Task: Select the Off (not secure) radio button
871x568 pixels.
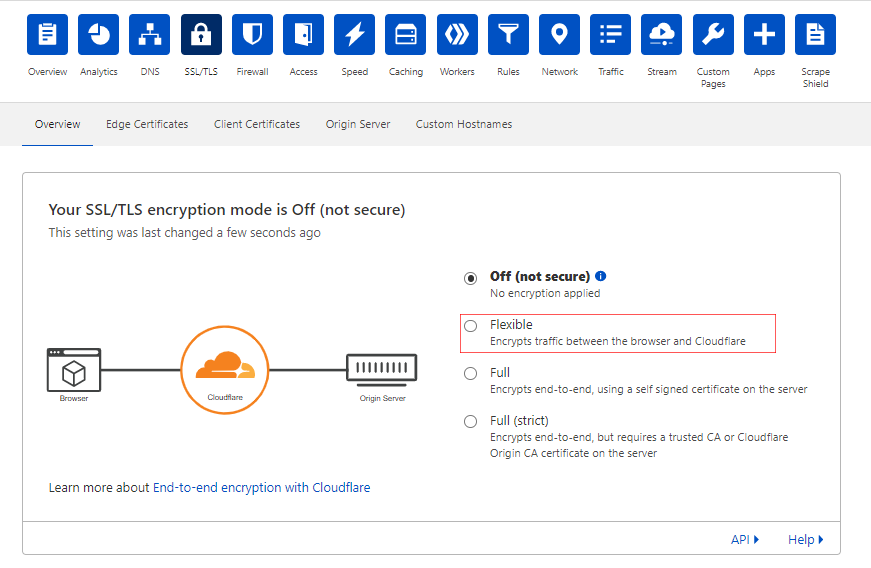Action: (x=471, y=278)
